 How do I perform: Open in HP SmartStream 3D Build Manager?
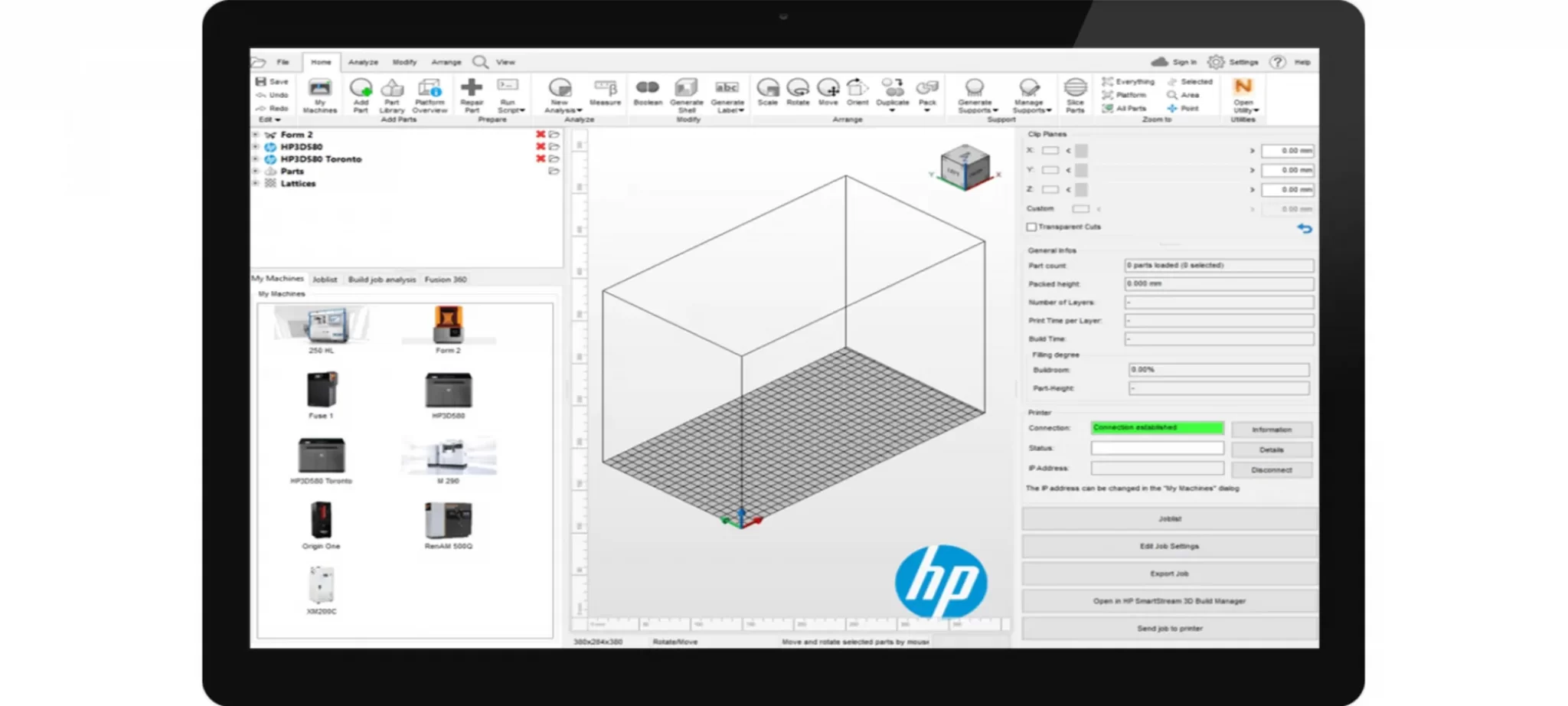(x=1169, y=600)
